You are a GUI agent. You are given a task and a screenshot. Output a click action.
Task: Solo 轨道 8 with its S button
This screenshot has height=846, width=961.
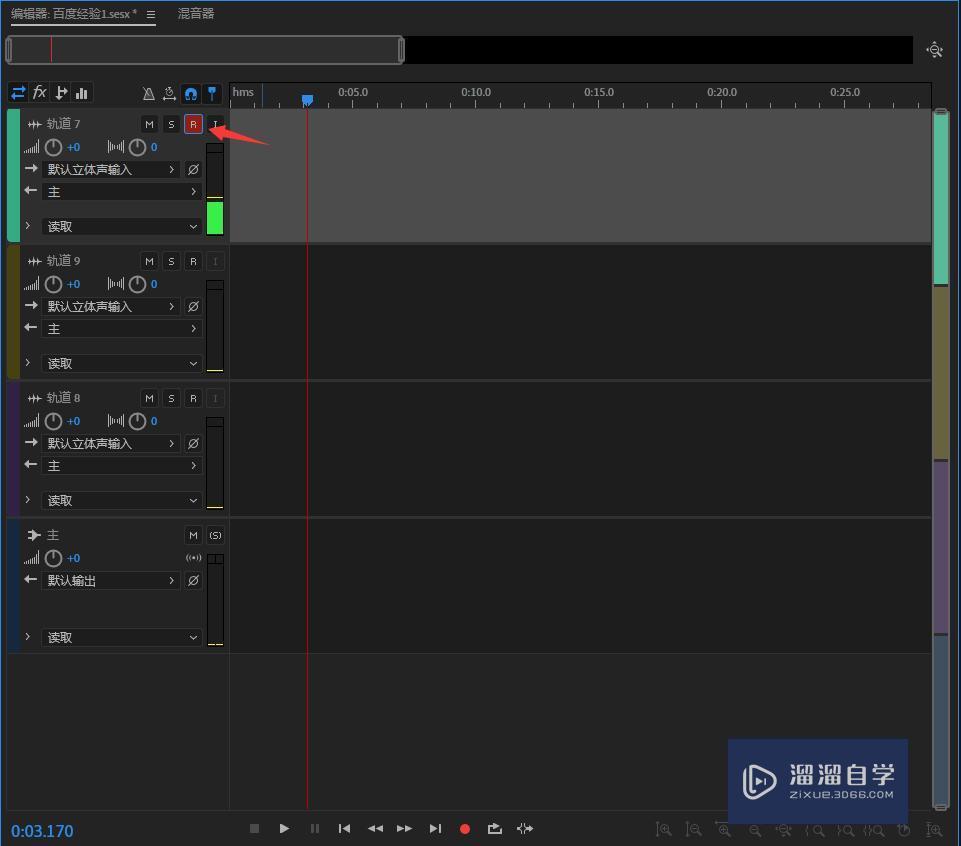[171, 398]
